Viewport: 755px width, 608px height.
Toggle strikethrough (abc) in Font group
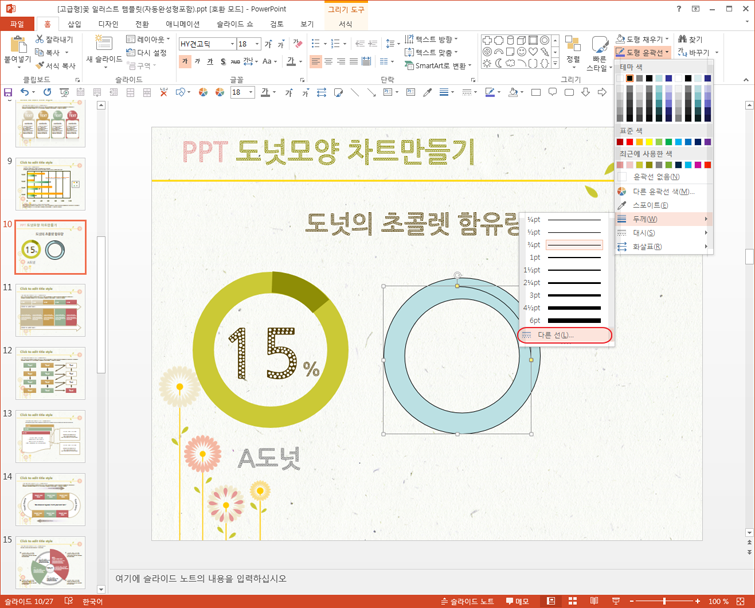coord(235,61)
